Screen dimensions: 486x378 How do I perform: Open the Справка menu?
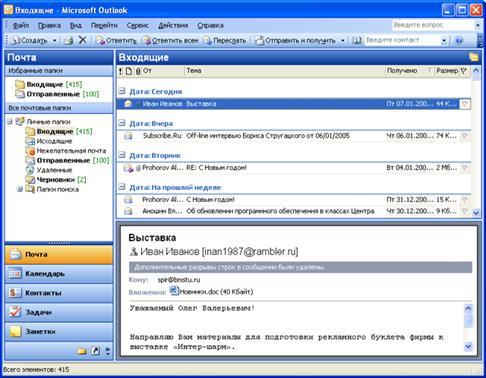pyautogui.click(x=210, y=25)
